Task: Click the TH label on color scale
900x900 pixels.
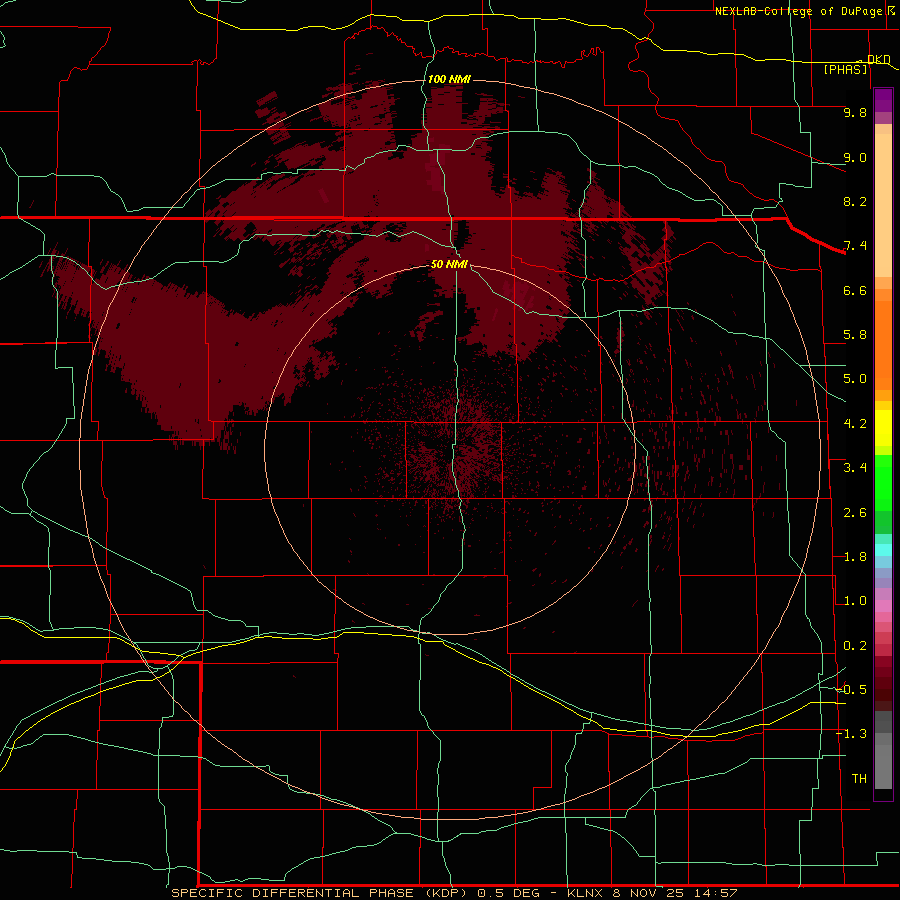Action: (x=859, y=779)
